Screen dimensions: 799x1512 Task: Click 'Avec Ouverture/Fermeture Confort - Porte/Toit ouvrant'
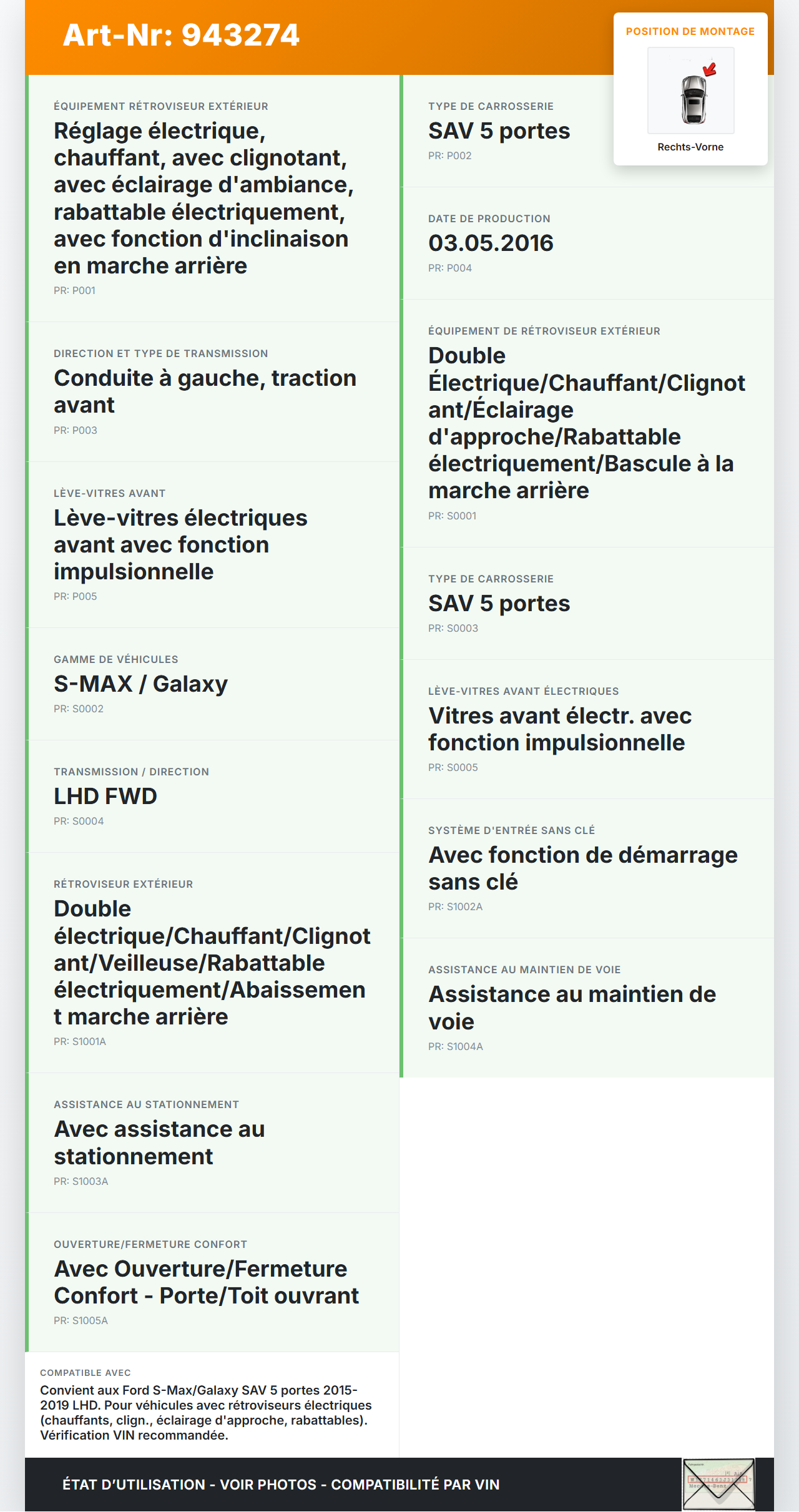coord(206,1282)
